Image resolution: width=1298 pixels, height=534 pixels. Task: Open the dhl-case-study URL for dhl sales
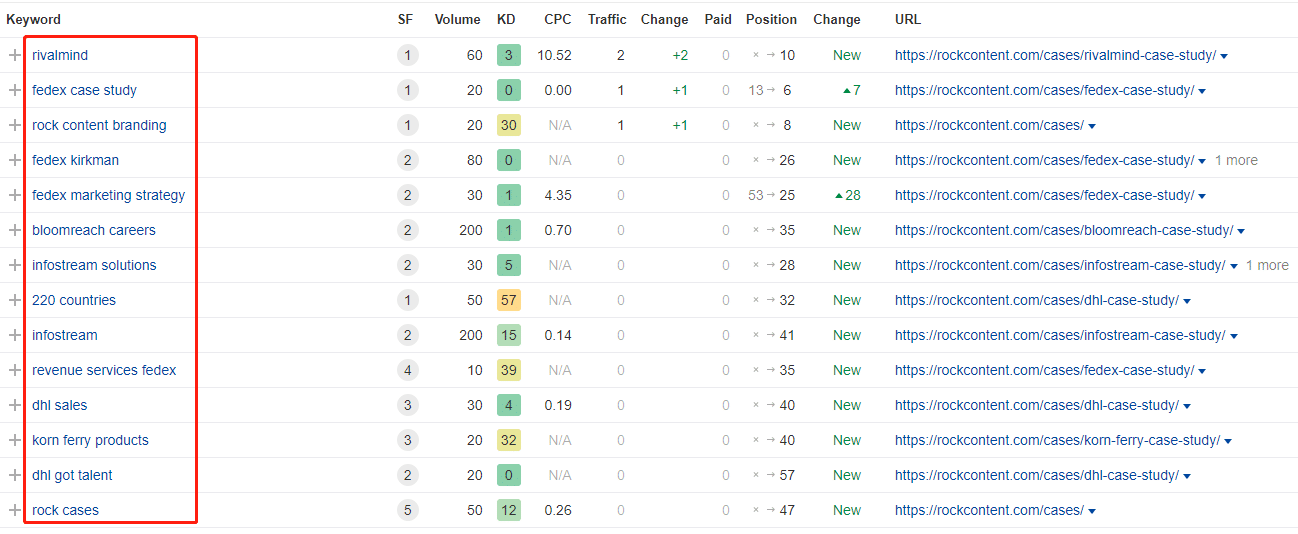1036,406
